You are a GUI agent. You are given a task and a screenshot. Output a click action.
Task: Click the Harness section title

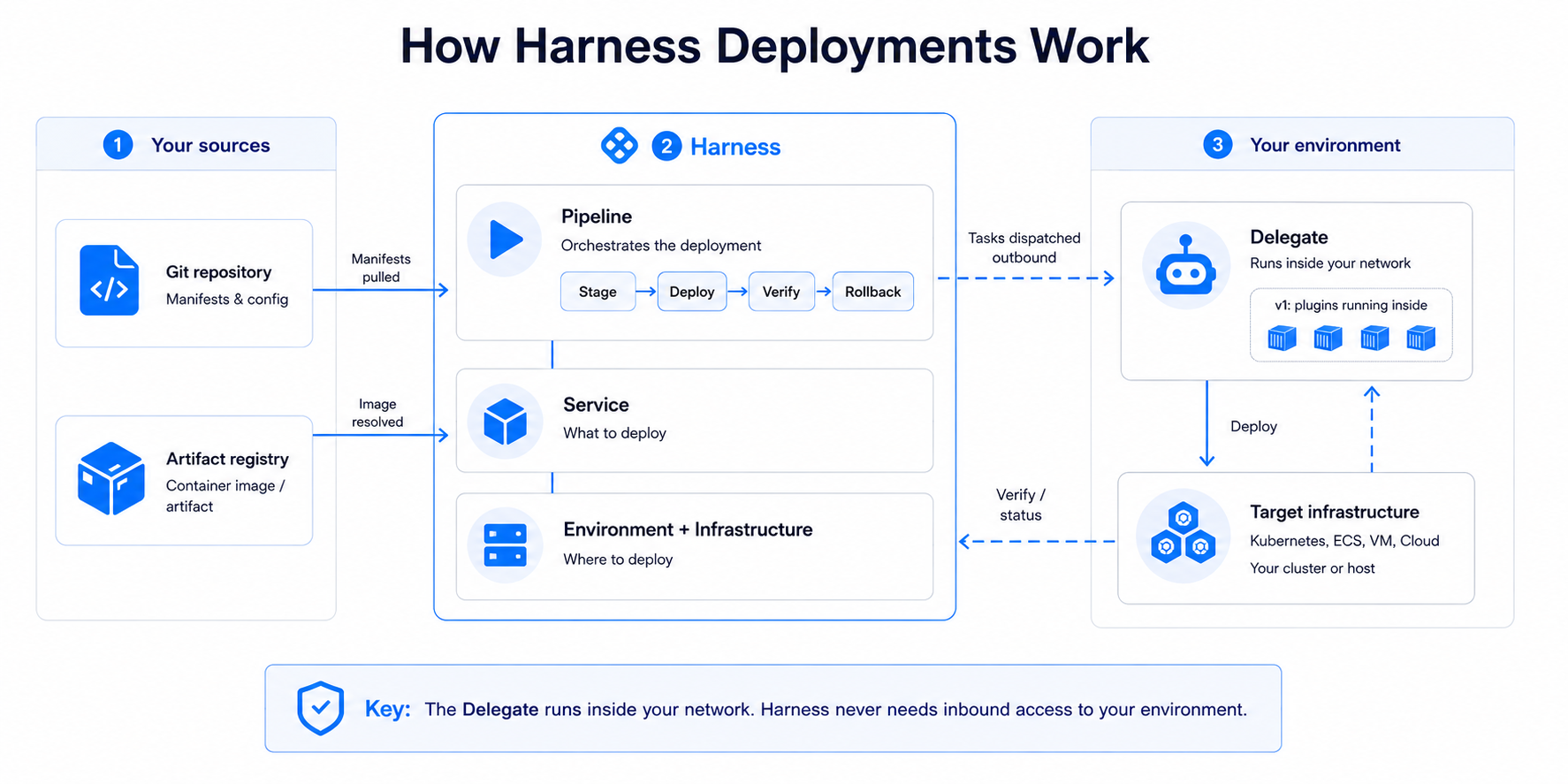735,147
